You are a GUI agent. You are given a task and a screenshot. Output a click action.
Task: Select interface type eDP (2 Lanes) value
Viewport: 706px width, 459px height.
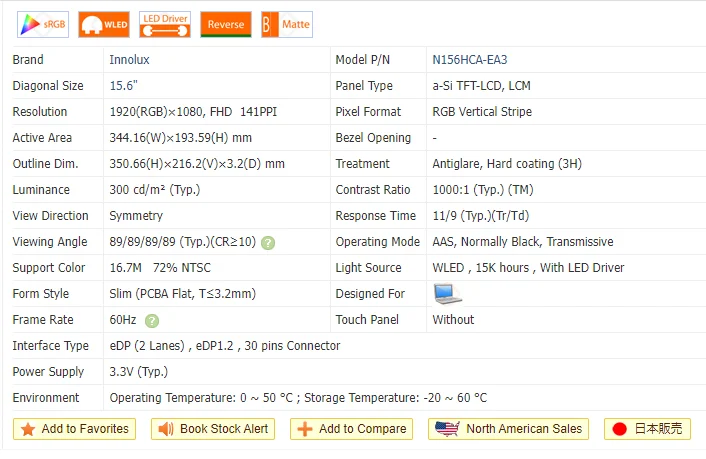(225, 346)
